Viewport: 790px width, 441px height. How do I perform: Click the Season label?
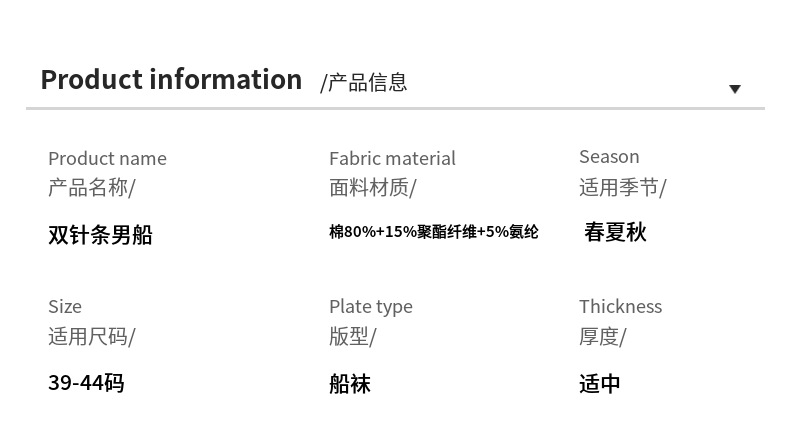(x=609, y=156)
